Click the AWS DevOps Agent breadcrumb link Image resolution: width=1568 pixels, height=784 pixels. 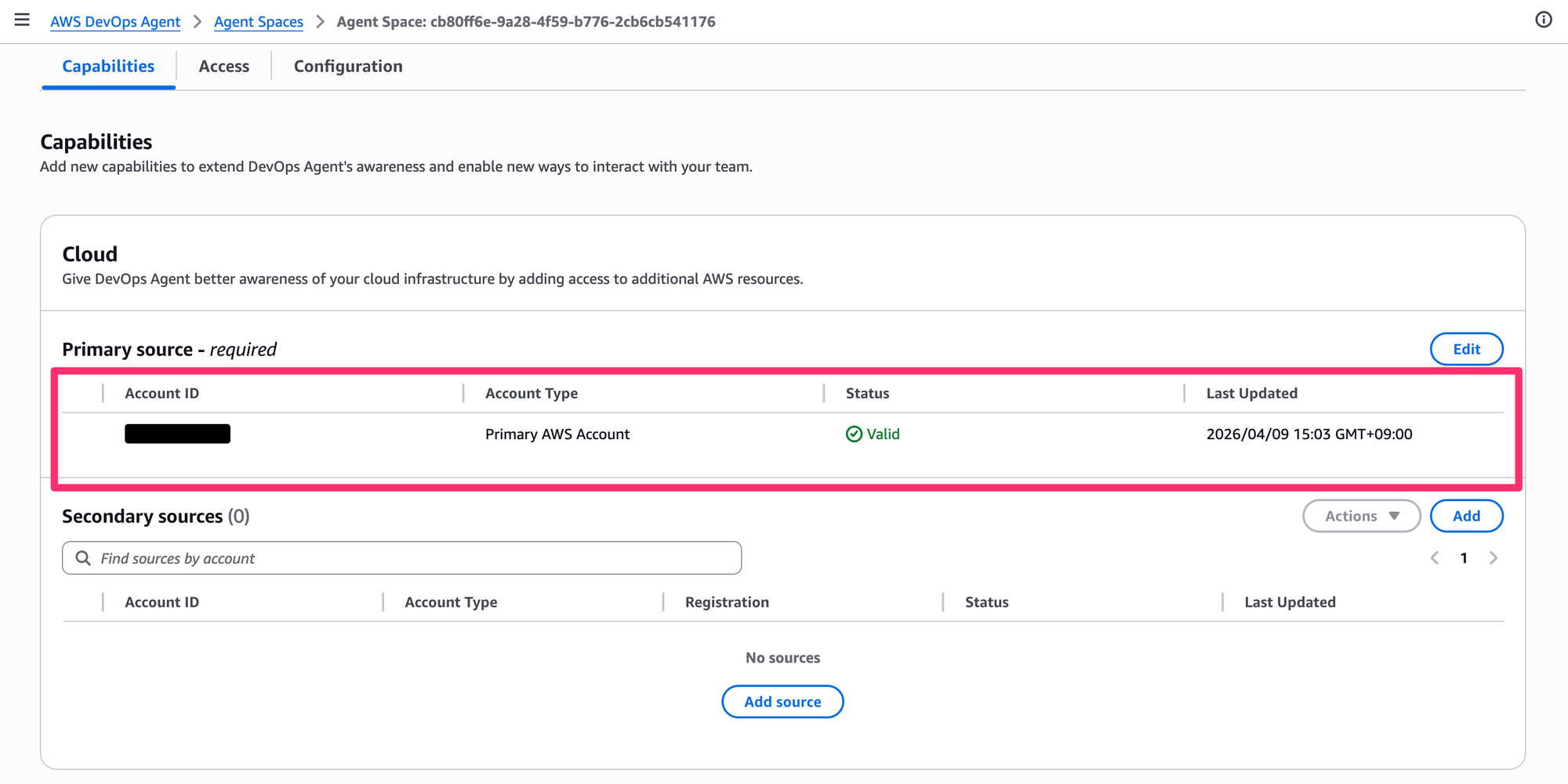[115, 22]
